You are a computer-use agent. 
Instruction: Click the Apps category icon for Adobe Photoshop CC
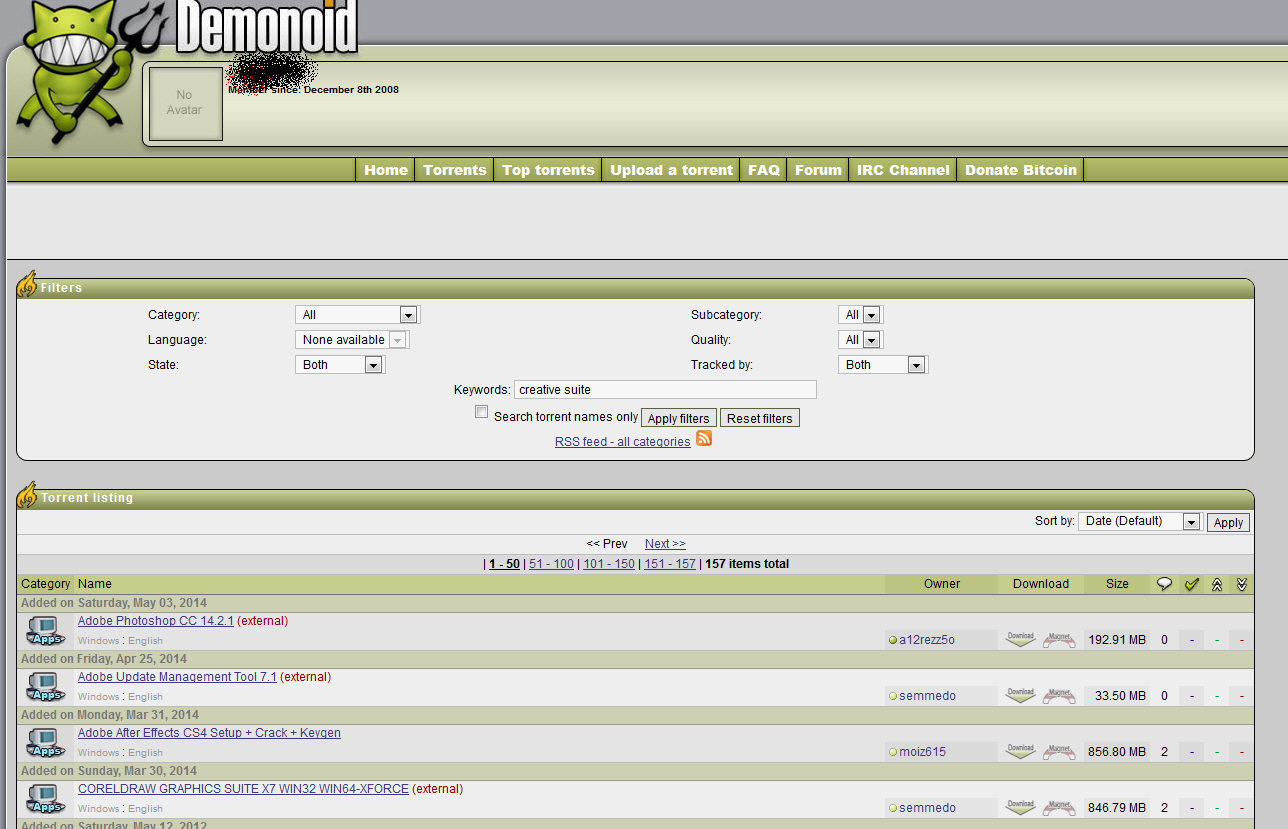coord(46,631)
